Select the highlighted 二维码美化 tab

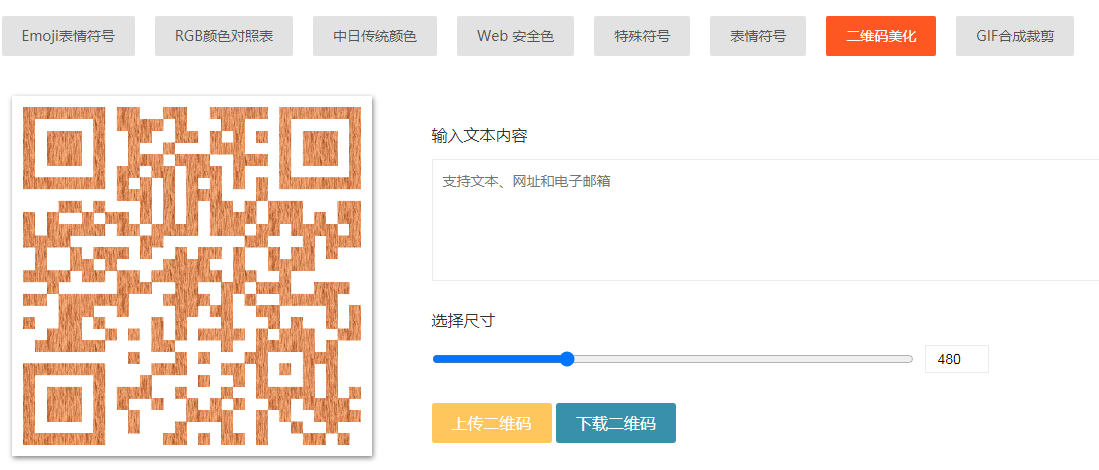coord(881,36)
